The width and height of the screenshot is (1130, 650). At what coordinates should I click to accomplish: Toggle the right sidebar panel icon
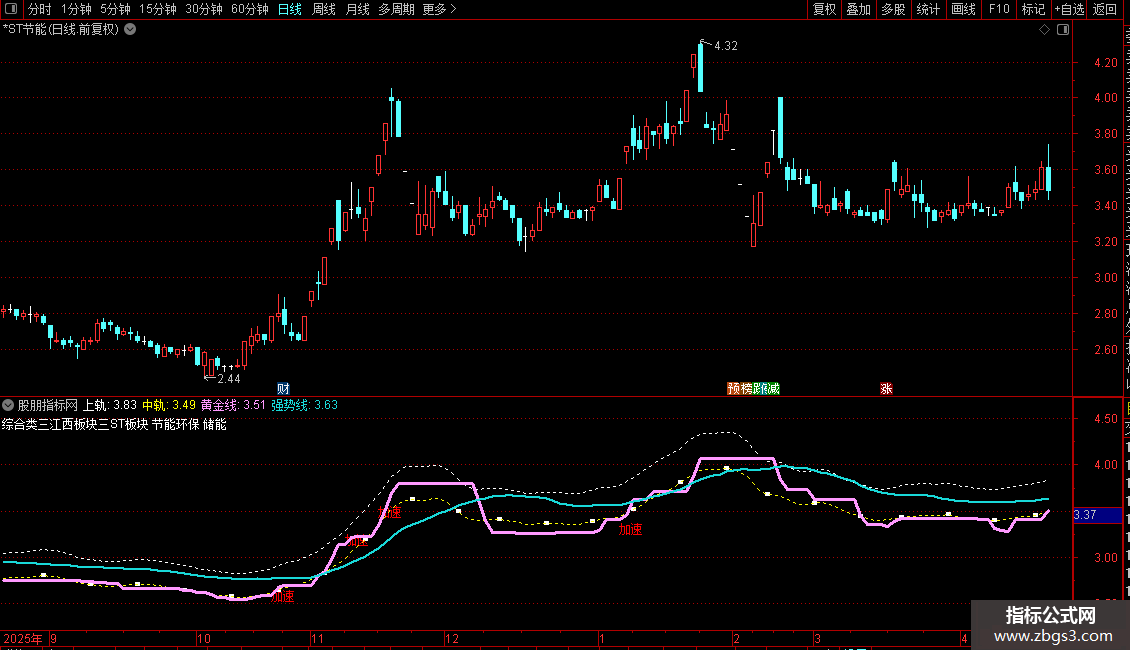[x=1063, y=30]
